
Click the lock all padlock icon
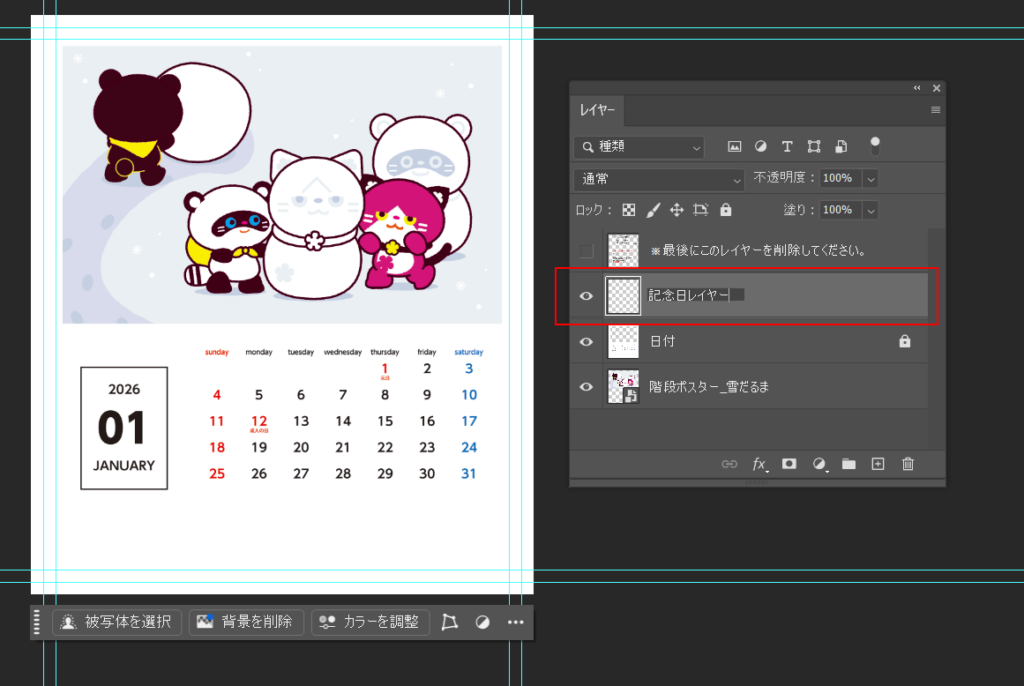click(x=726, y=210)
